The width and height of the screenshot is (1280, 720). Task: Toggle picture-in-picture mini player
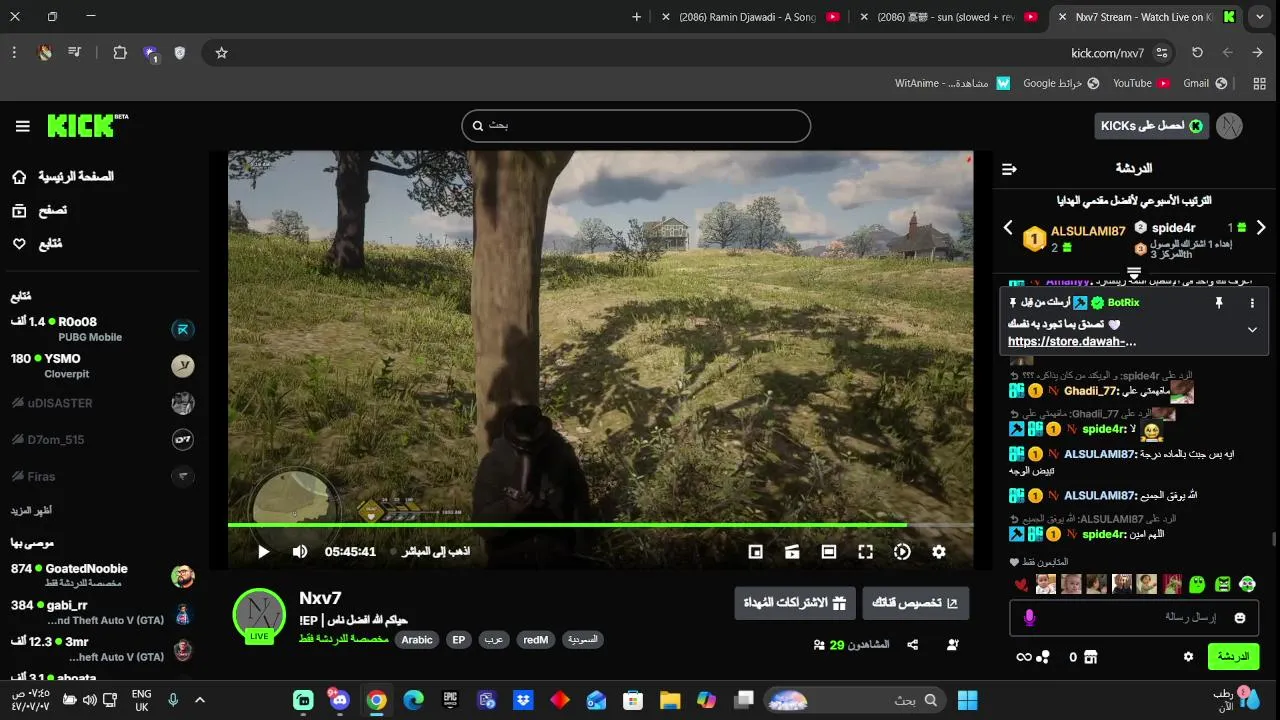coord(756,551)
